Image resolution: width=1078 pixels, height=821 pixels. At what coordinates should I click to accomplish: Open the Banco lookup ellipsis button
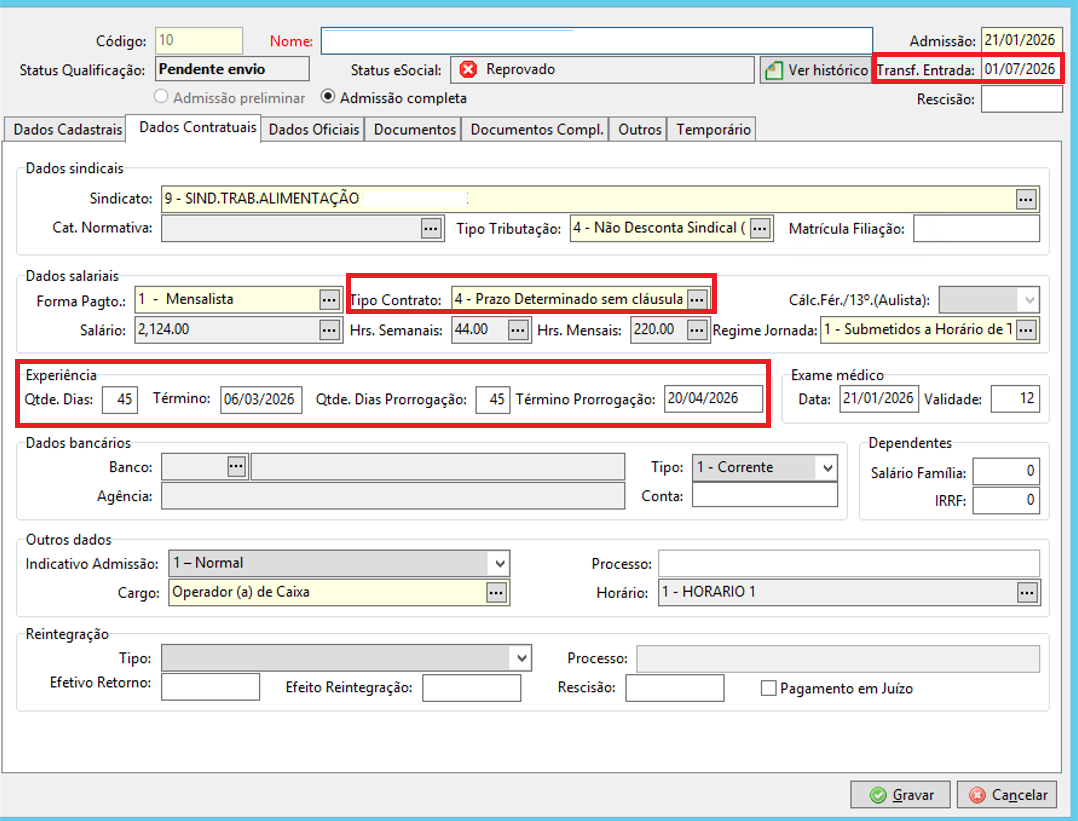(236, 467)
